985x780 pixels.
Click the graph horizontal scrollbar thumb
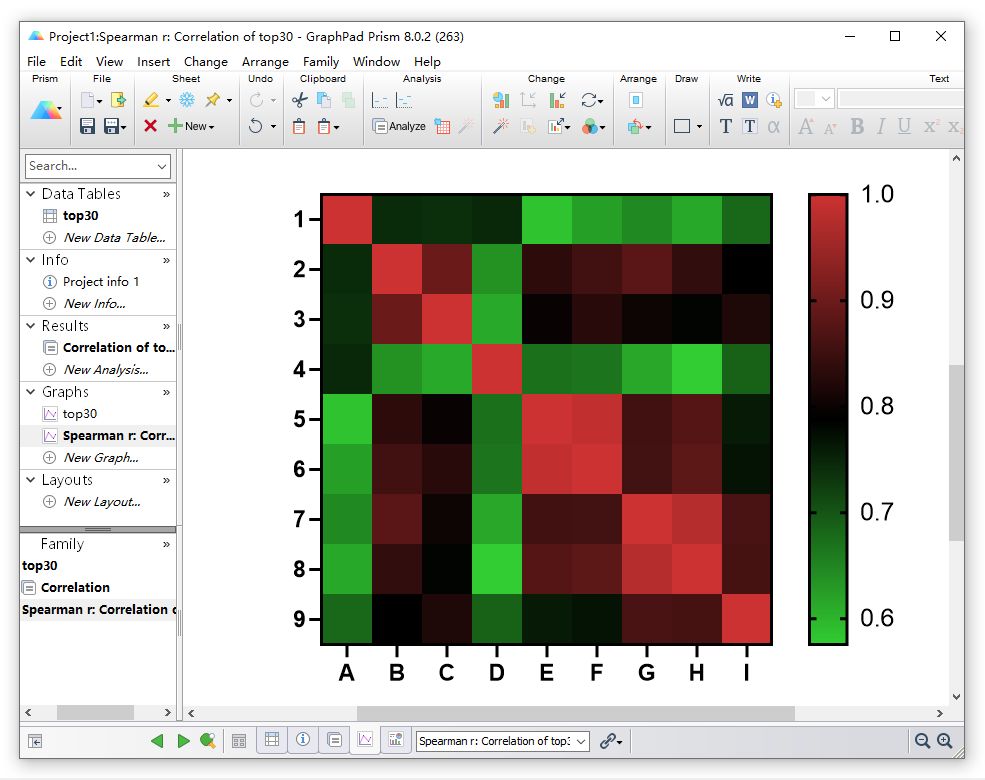click(x=575, y=713)
